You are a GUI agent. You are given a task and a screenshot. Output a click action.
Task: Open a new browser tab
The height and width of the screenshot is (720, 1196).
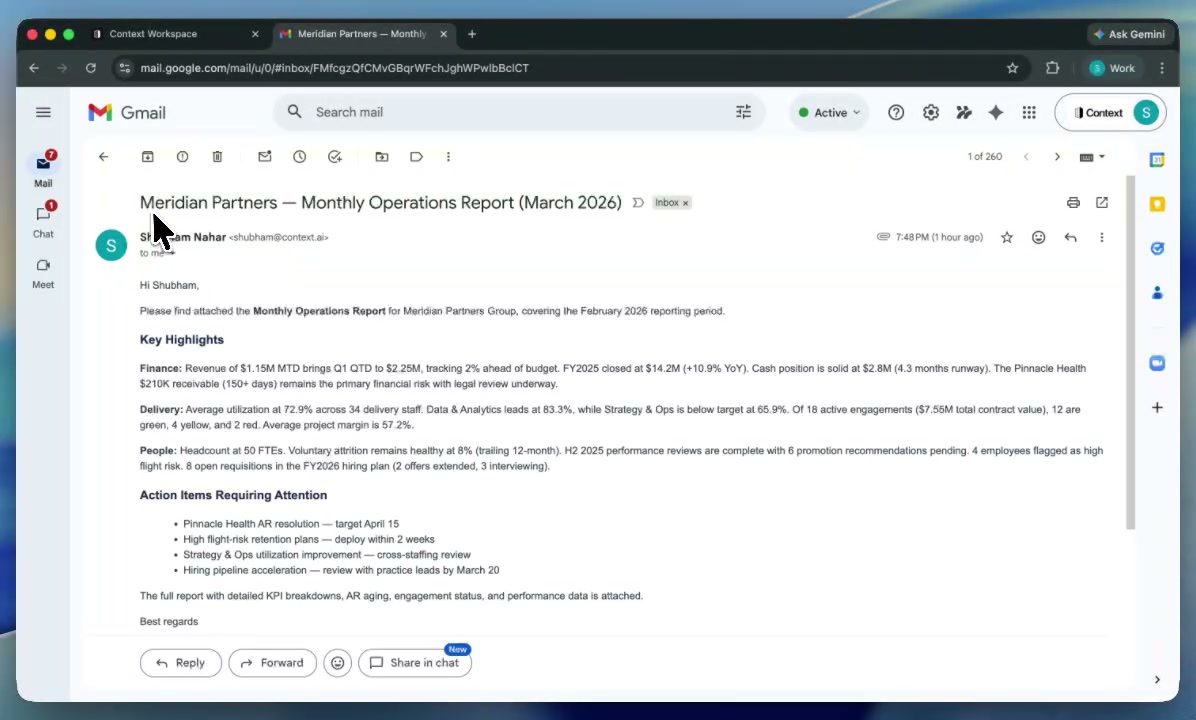pos(472,34)
